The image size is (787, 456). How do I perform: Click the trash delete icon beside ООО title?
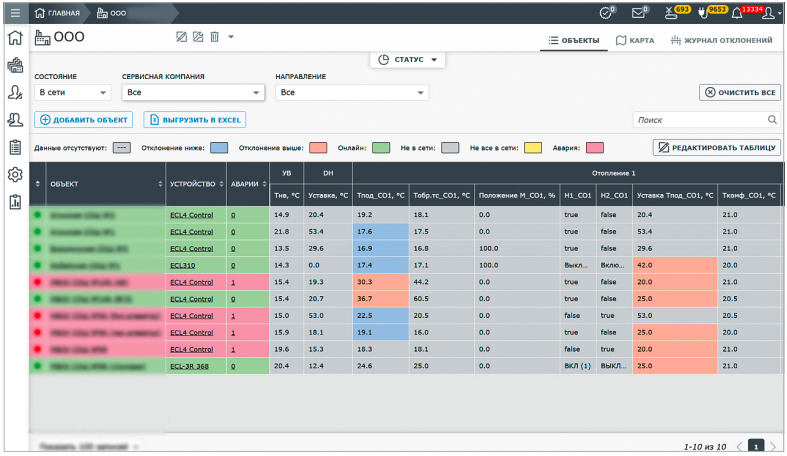214,38
